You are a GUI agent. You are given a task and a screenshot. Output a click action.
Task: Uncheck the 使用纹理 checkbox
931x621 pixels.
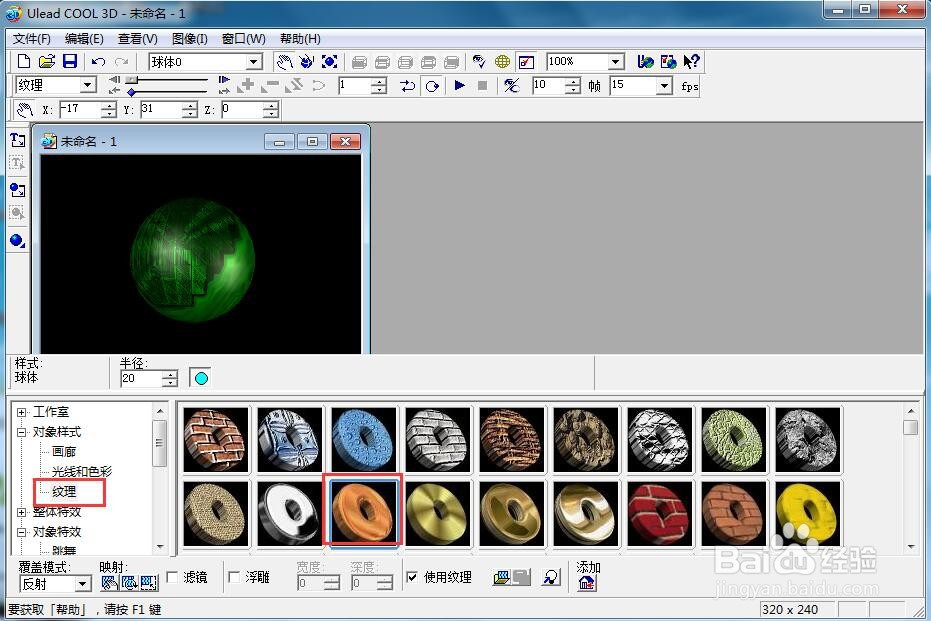[x=412, y=577]
